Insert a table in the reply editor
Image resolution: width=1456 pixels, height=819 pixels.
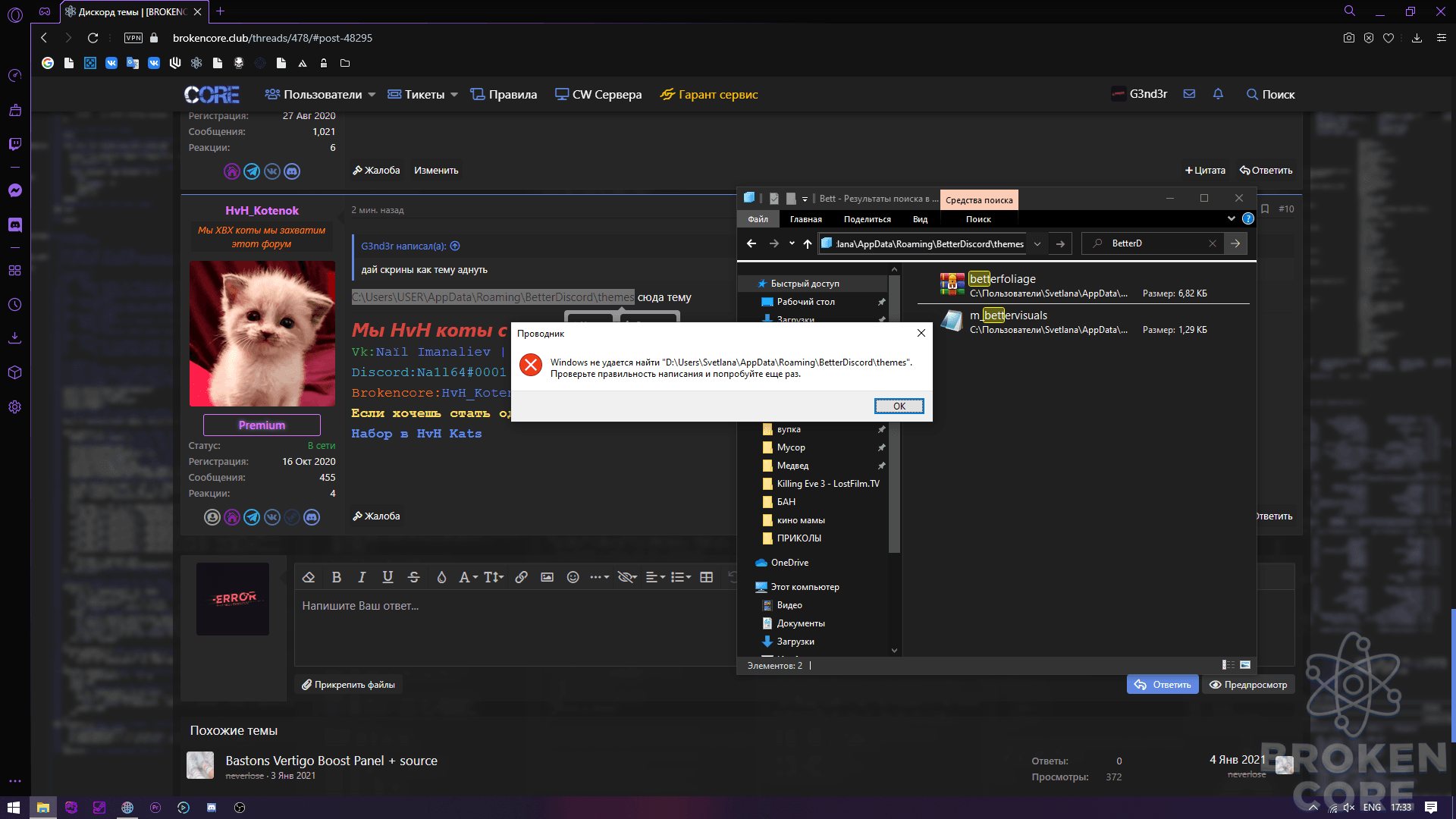click(707, 577)
